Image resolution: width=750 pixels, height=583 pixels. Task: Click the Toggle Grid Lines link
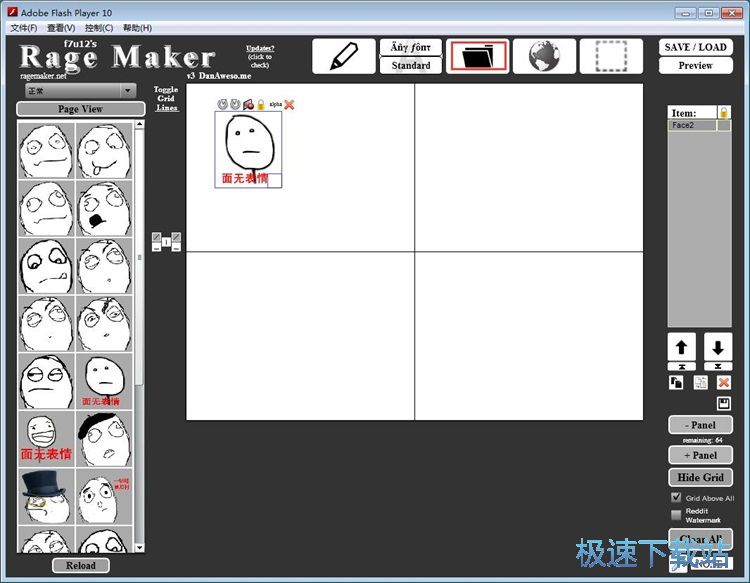(166, 99)
